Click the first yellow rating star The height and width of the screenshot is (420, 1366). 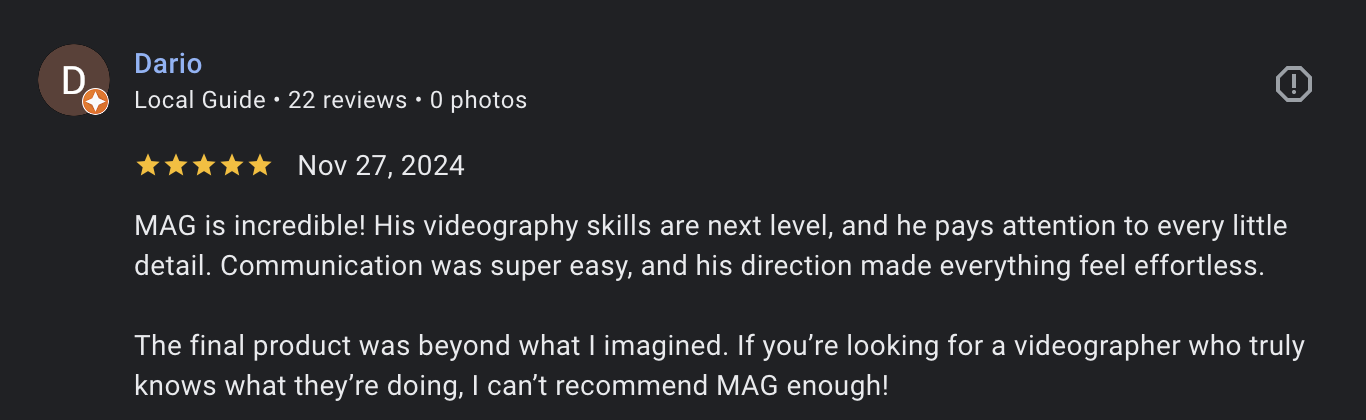tap(147, 166)
